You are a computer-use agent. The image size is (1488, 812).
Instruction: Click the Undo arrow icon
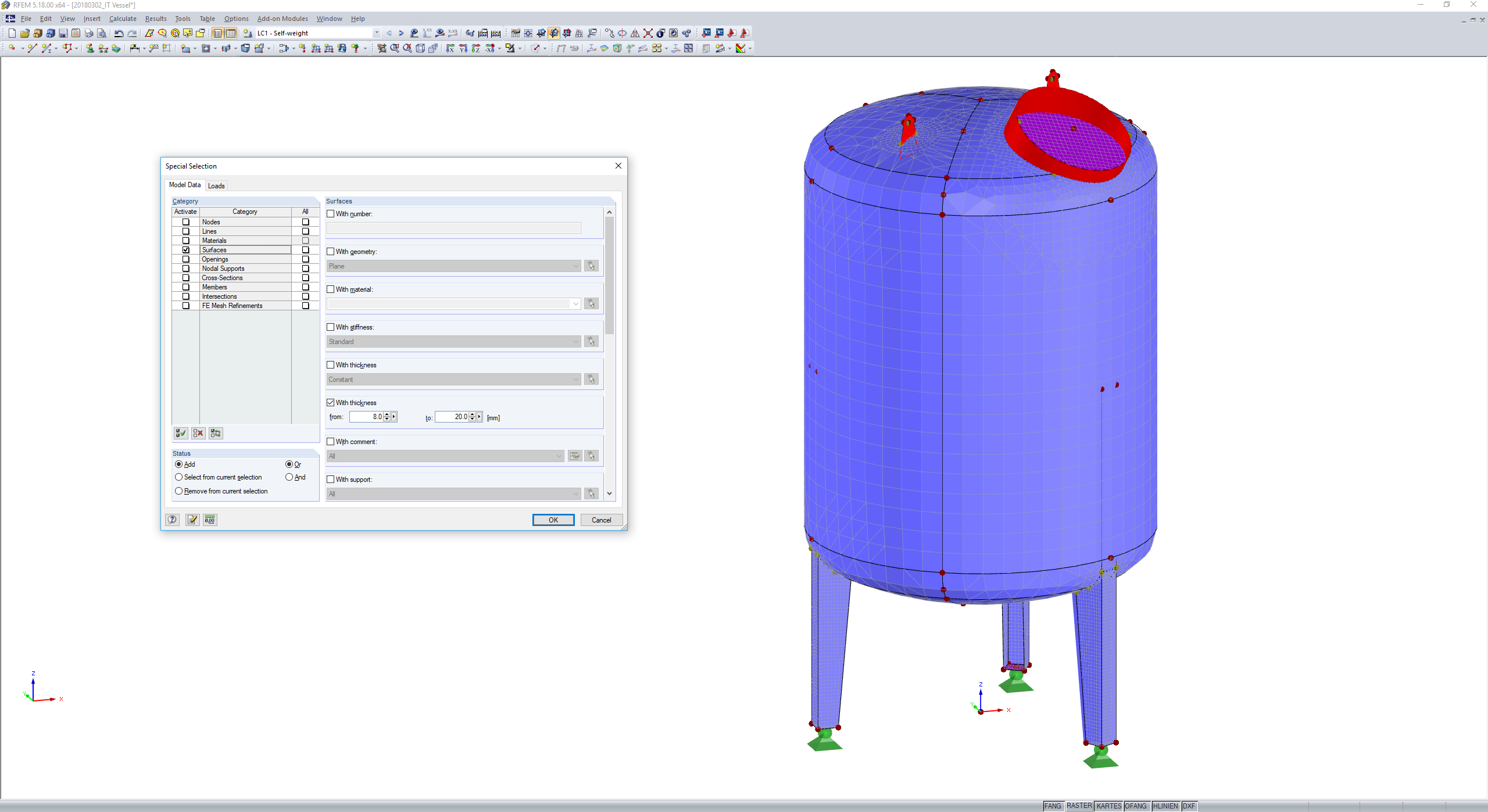[x=119, y=33]
